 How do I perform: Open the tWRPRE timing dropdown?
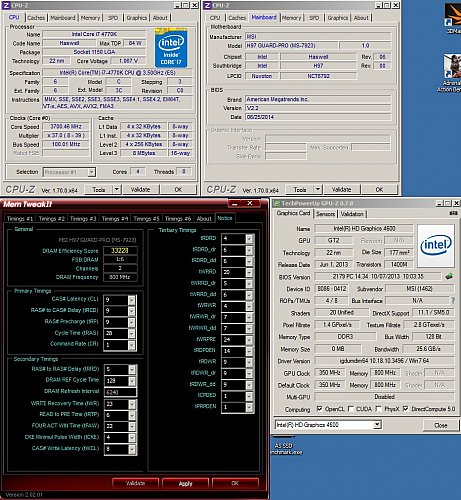pyautogui.click(x=249, y=339)
